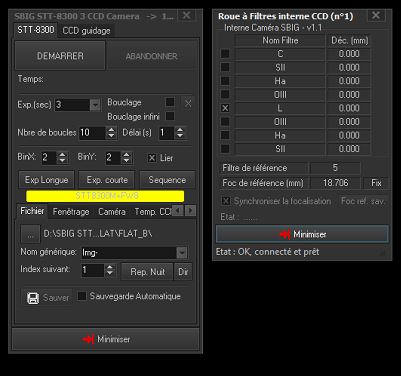
Task: Increase BinX value with stepper
Action: tap(62, 155)
